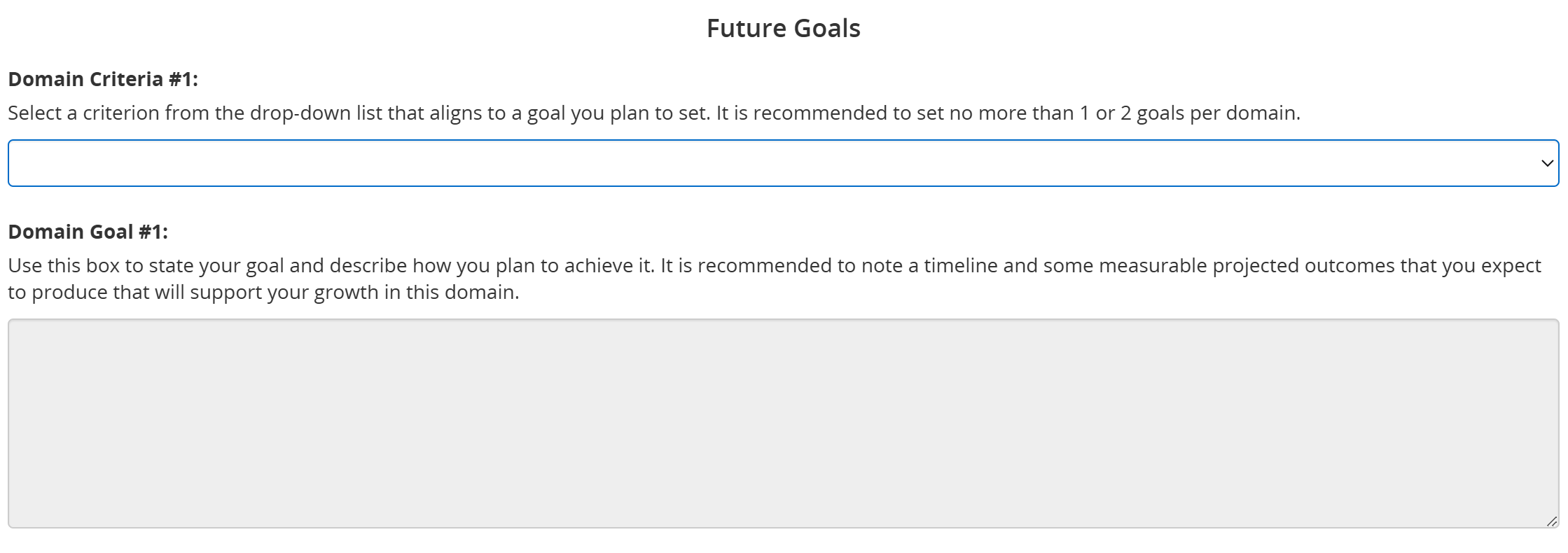Click the word 'timeline' in goal instructions
The height and width of the screenshot is (553, 1568).
(961, 265)
